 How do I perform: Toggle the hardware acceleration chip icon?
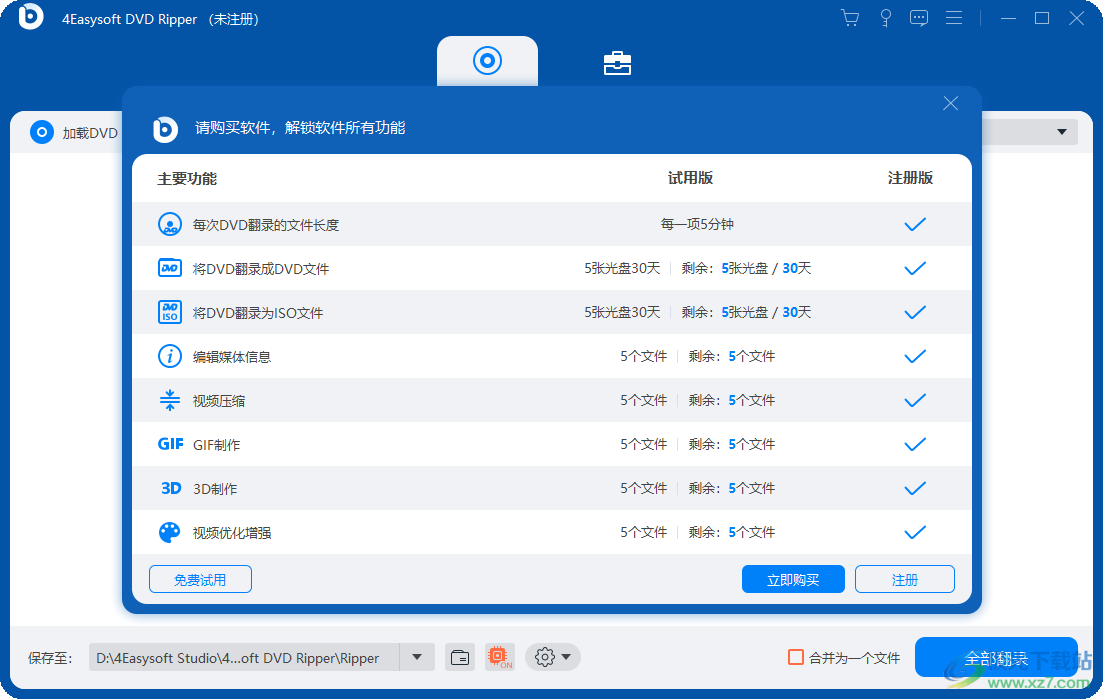(499, 658)
